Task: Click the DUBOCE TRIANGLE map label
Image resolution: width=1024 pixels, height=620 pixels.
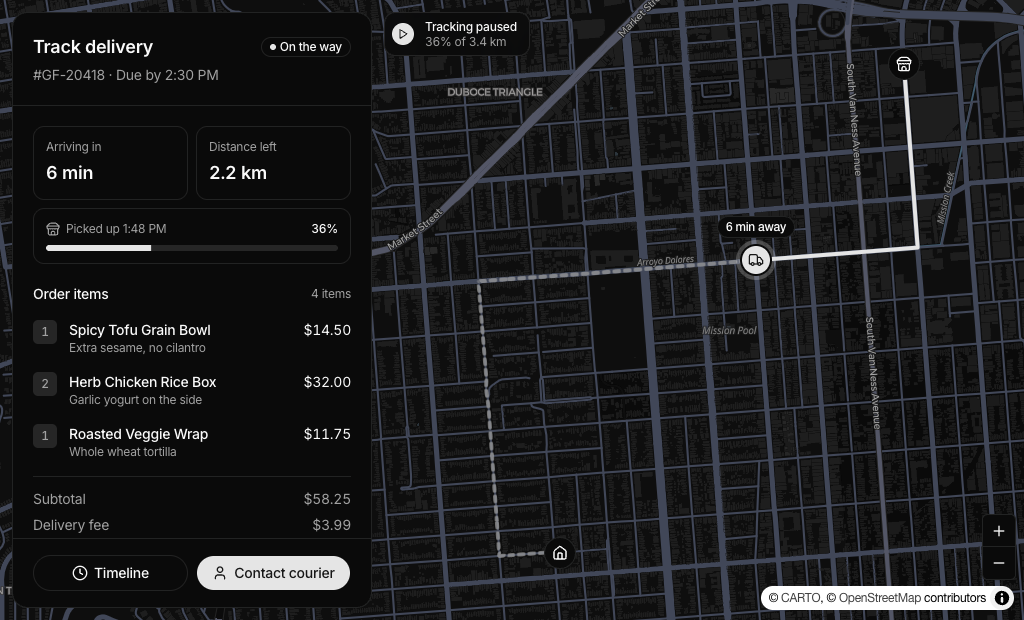Action: (x=494, y=92)
